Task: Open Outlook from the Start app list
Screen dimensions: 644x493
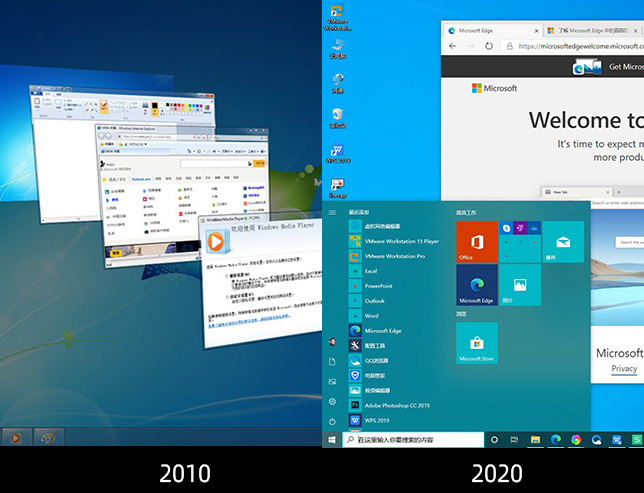Action: point(367,301)
